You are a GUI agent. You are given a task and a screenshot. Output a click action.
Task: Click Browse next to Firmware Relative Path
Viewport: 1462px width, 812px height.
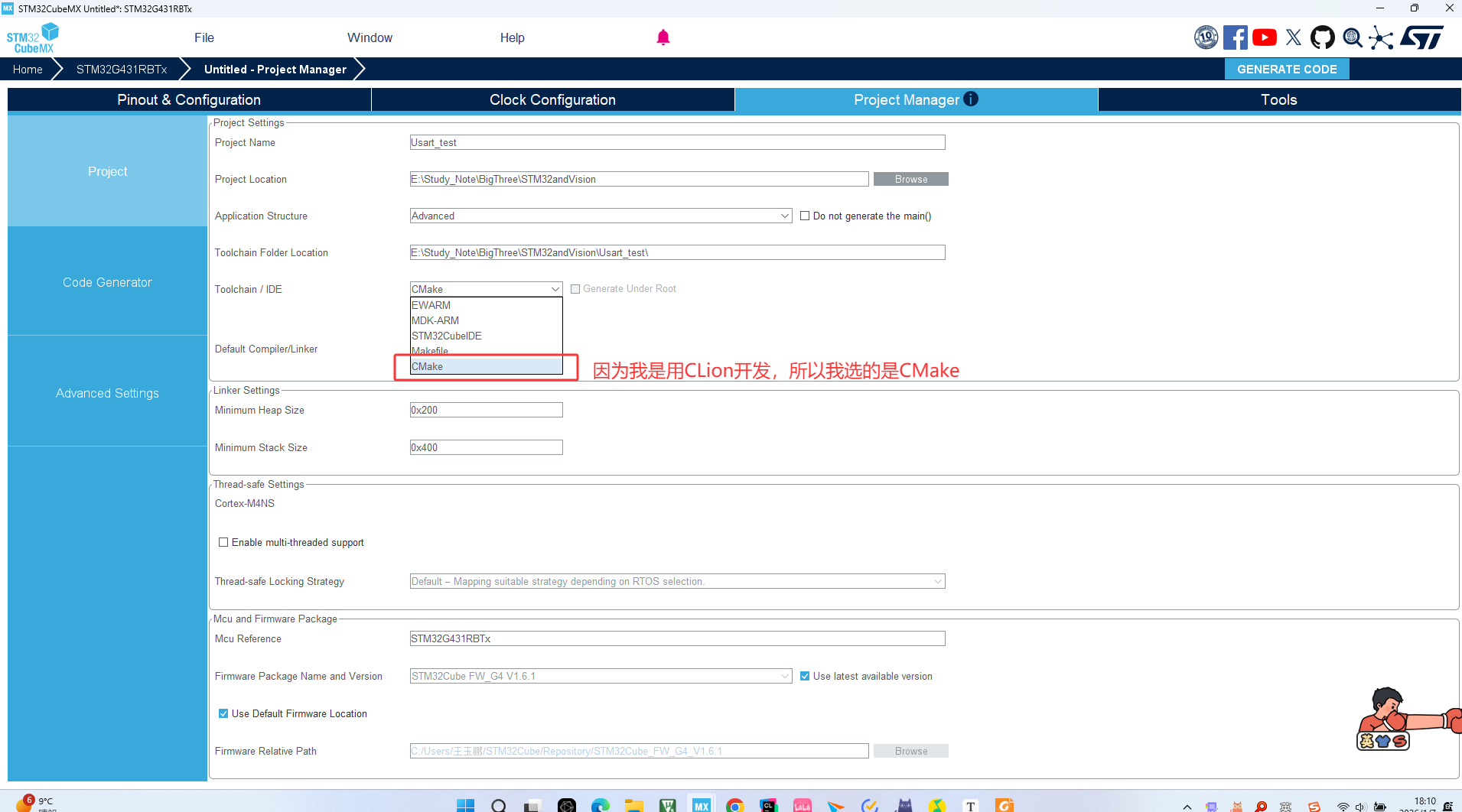[910, 751]
